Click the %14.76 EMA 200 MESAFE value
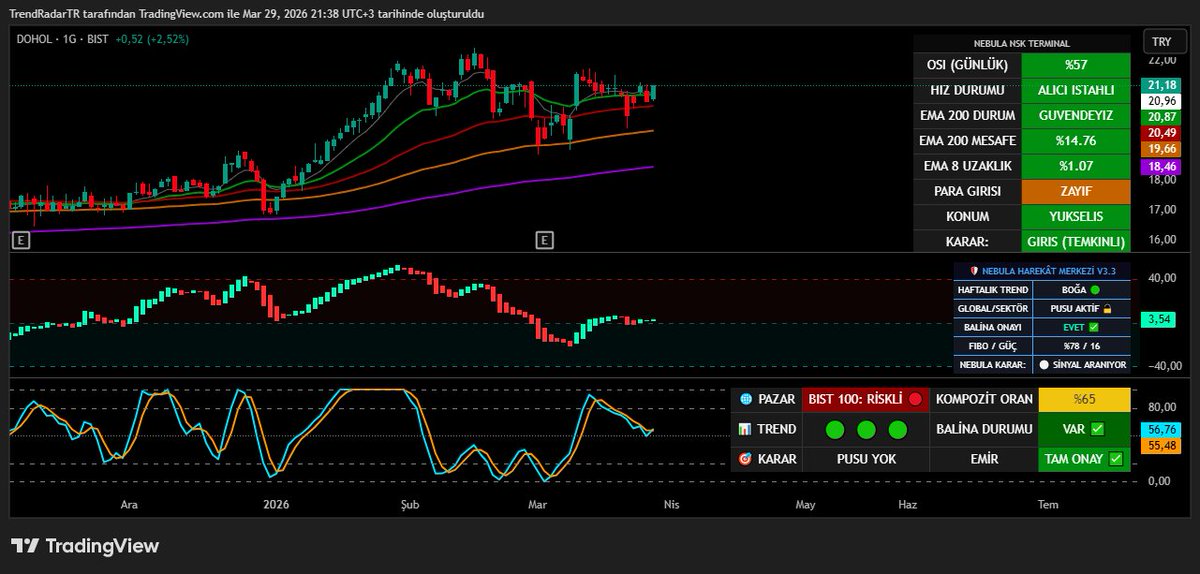Viewport: 1200px width, 574px height. pos(1076,140)
